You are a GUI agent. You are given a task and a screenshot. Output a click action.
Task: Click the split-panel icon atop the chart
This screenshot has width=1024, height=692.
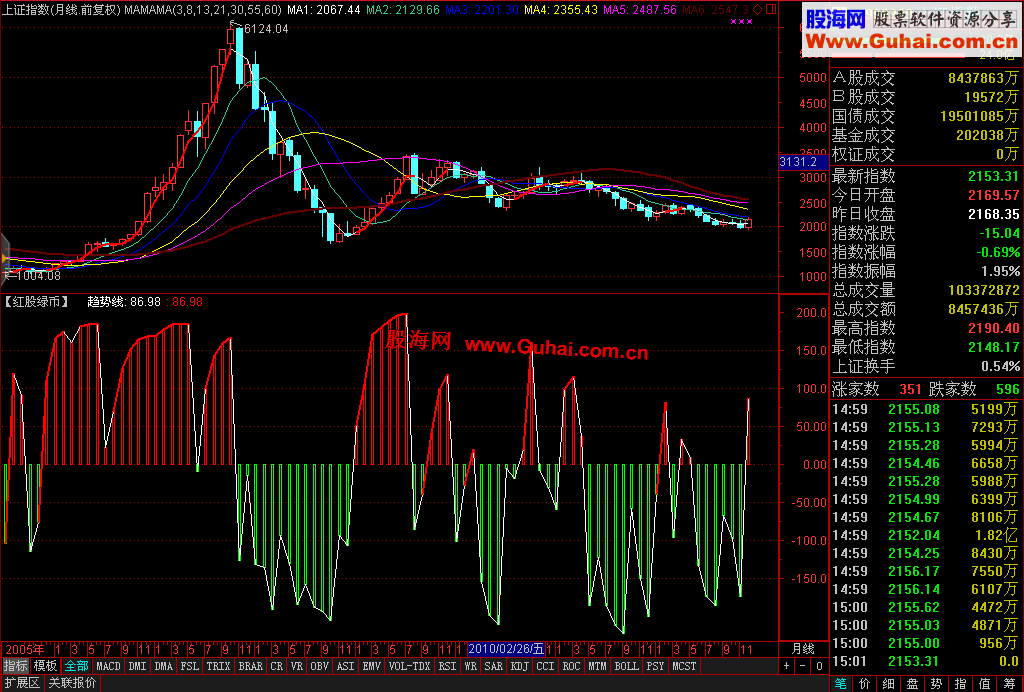(771, 9)
